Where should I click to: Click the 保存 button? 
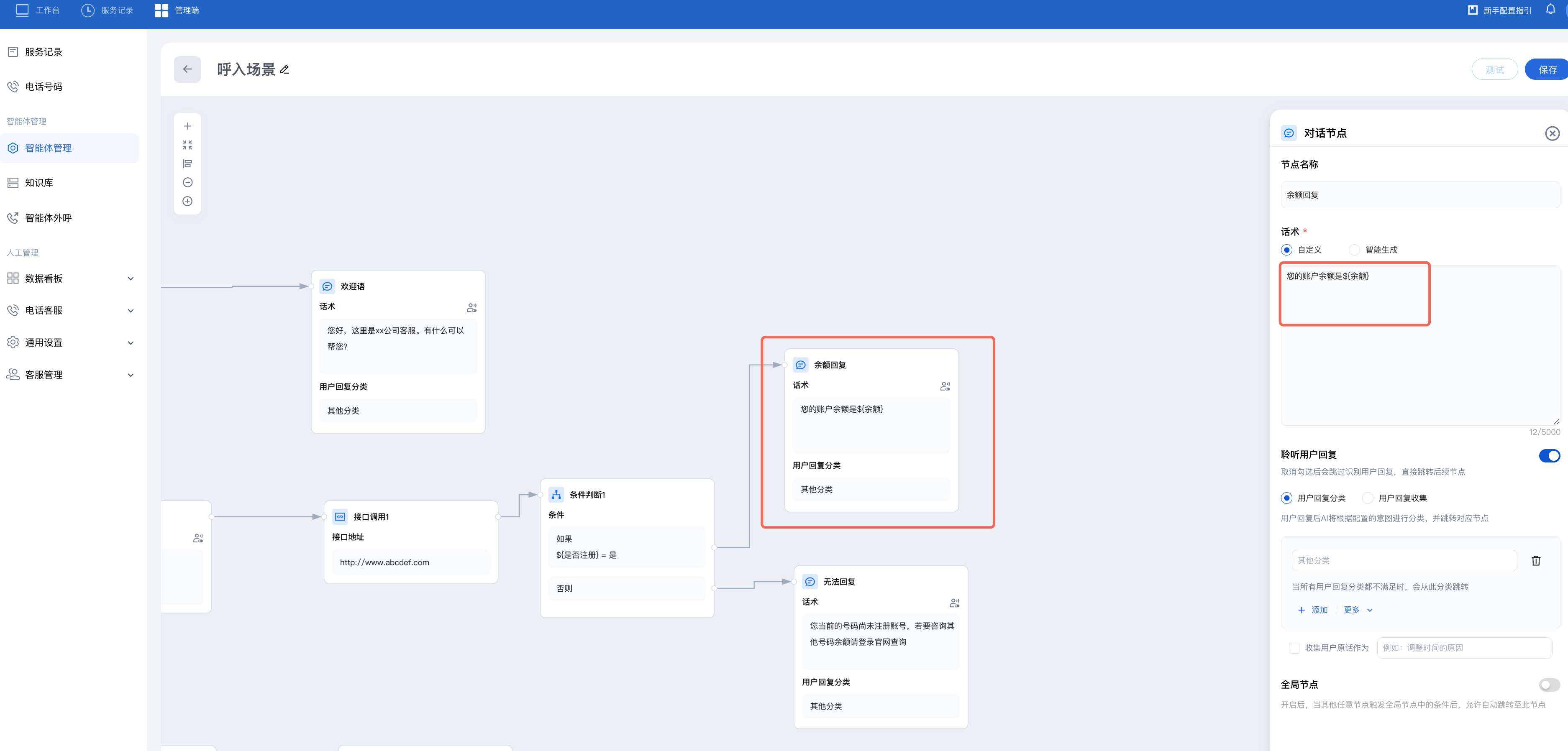tap(1547, 70)
